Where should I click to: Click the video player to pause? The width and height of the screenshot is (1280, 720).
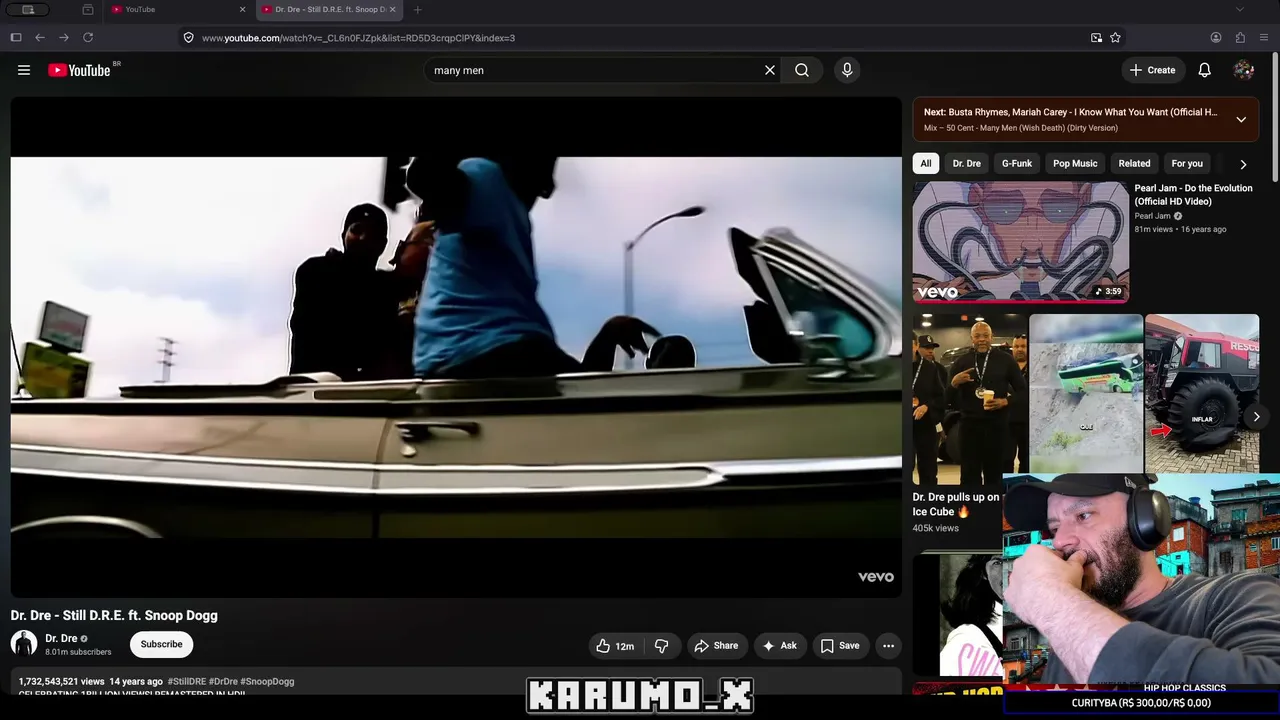456,347
